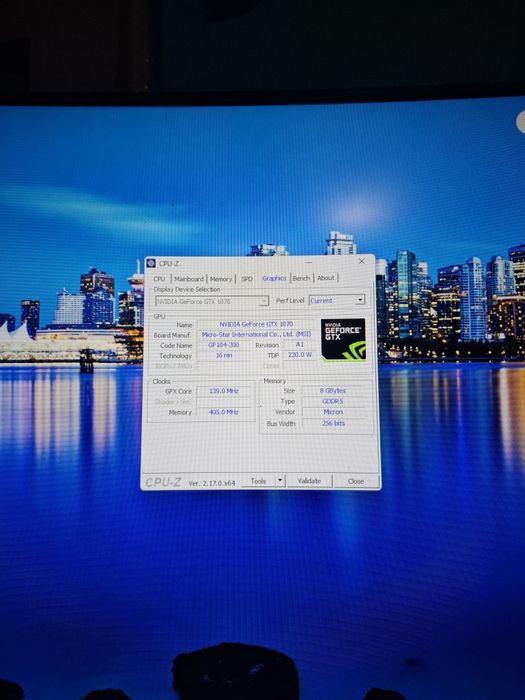This screenshot has width=525, height=700.
Task: Open the Display Device Selection dropdown
Action: pos(212,301)
